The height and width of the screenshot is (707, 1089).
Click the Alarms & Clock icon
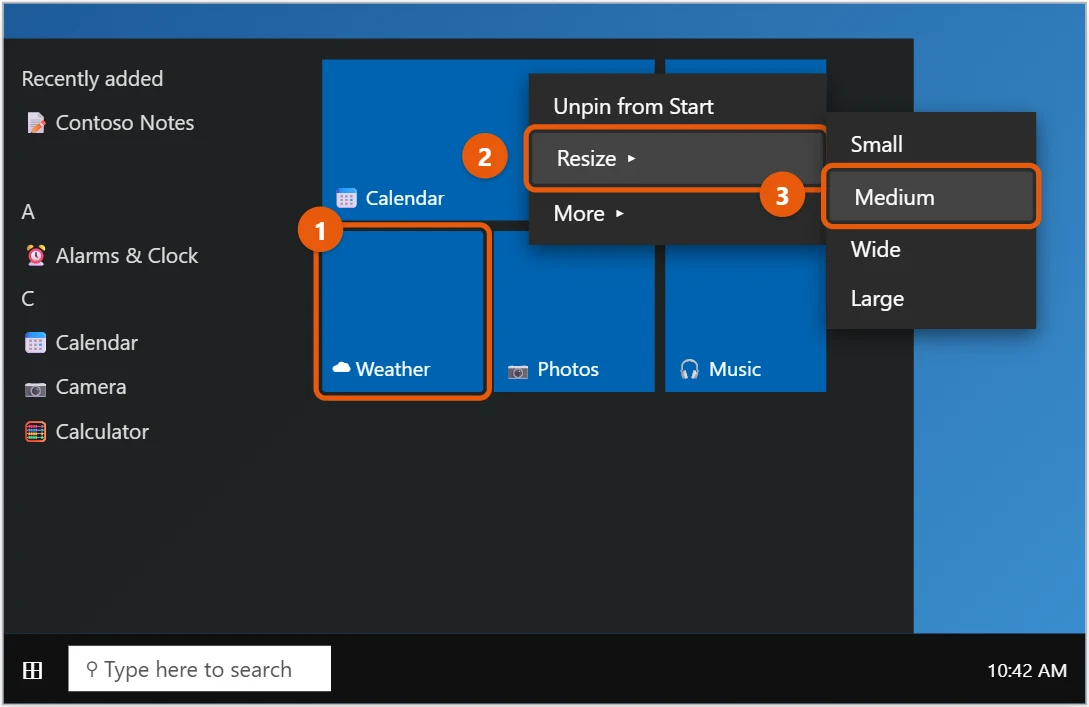pyautogui.click(x=36, y=256)
